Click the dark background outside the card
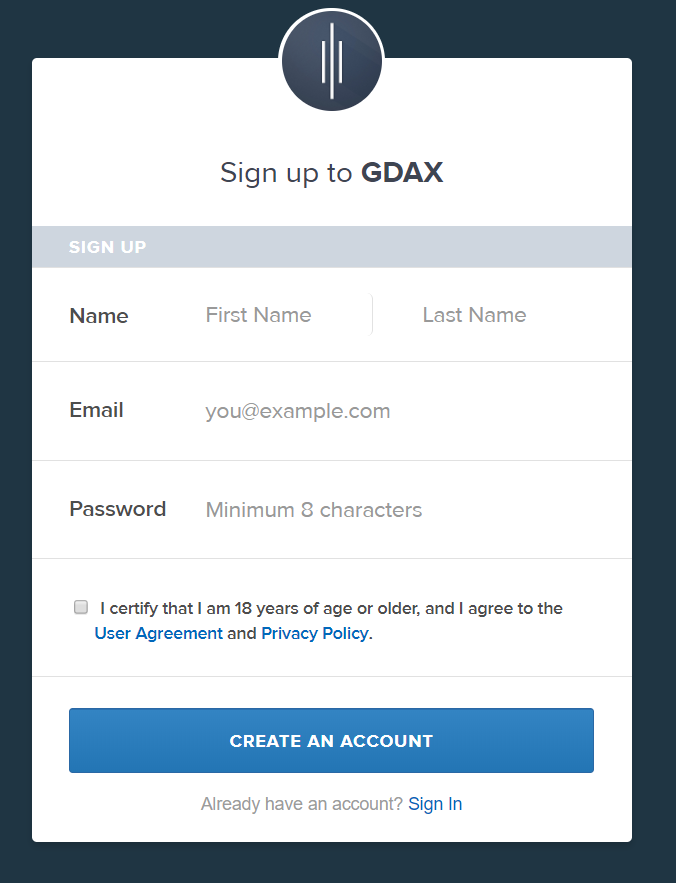Image resolution: width=676 pixels, height=883 pixels. [15, 451]
